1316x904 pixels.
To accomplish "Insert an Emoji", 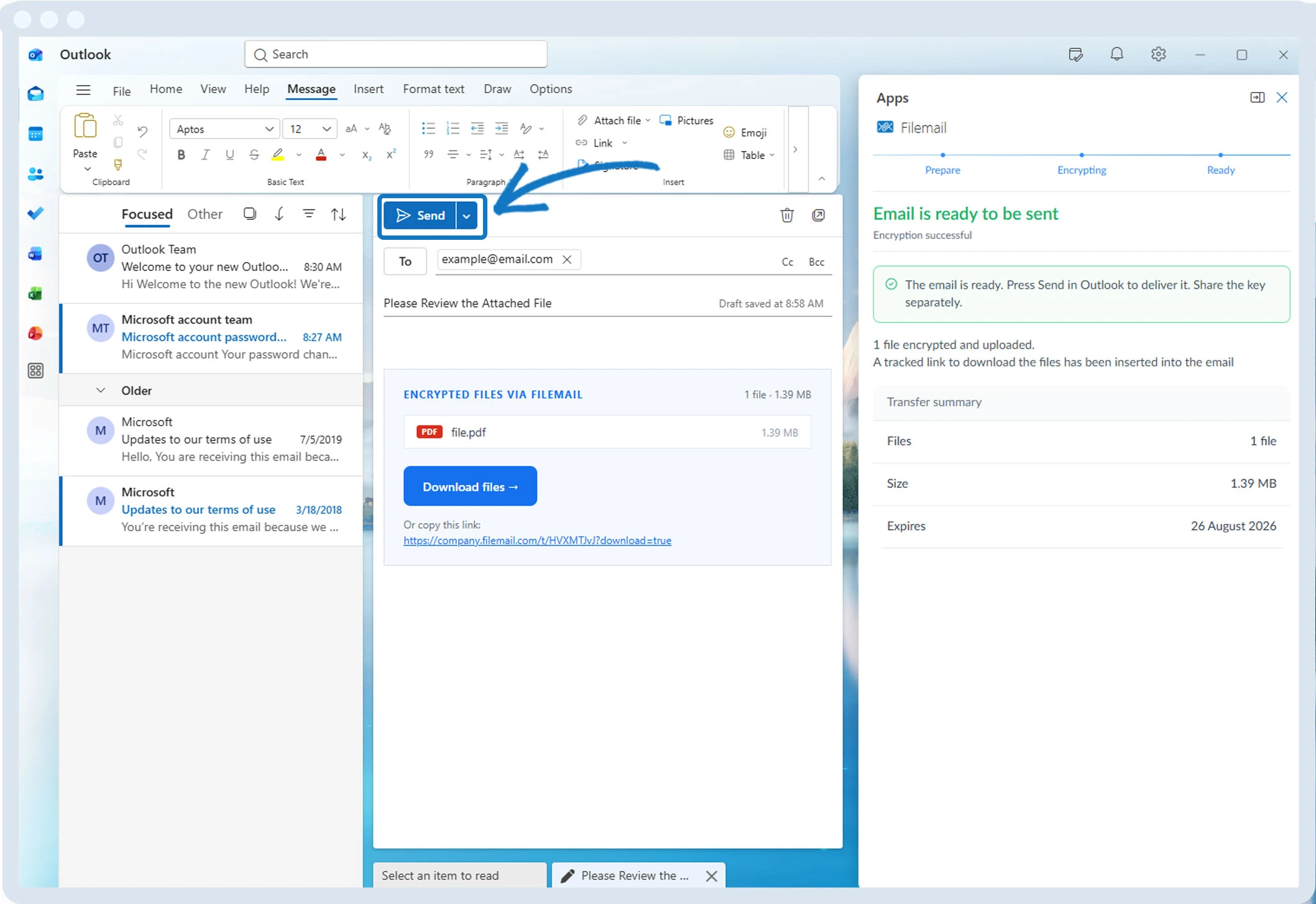I will point(745,132).
